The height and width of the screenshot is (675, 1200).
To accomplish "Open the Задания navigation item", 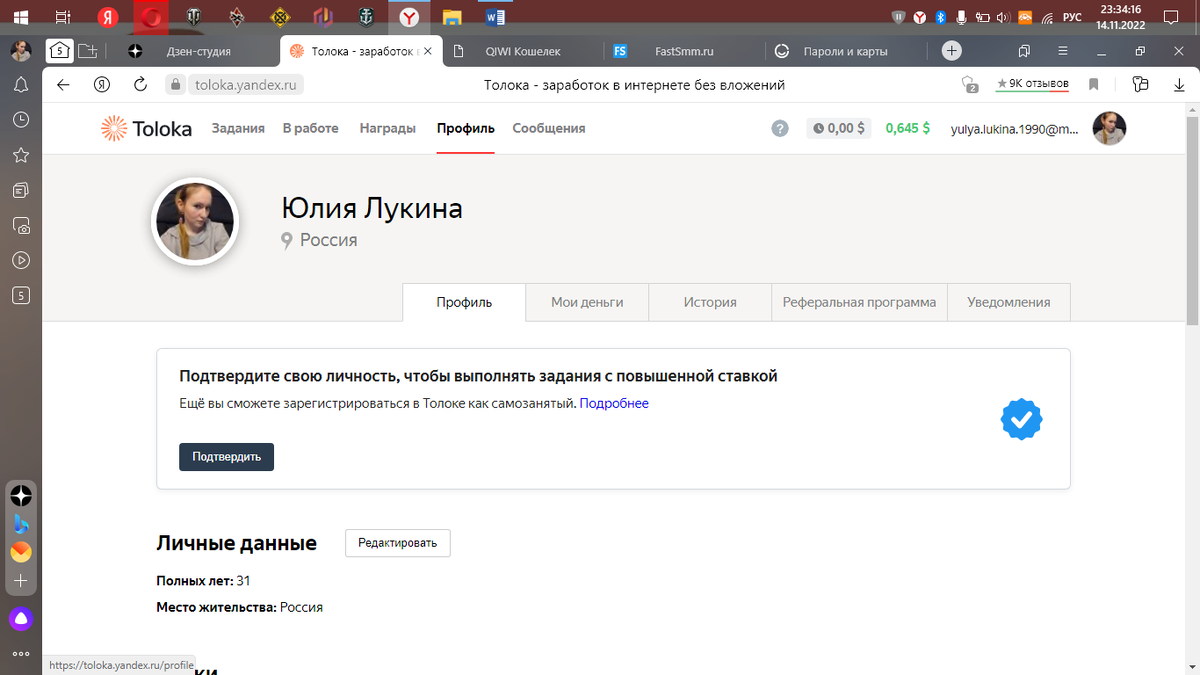I will point(238,128).
